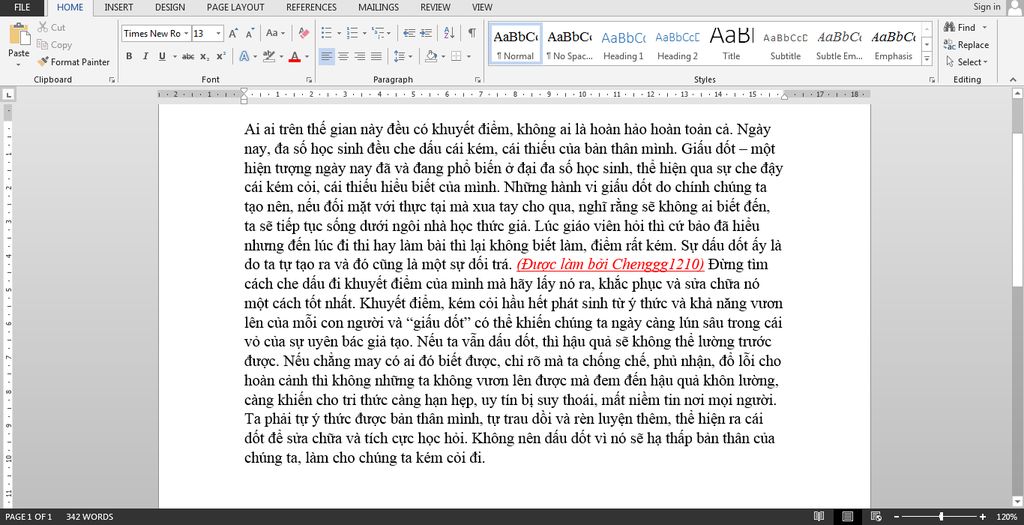Click the zoom slider handle
The width and height of the screenshot is (1024, 525).
[x=941, y=517]
